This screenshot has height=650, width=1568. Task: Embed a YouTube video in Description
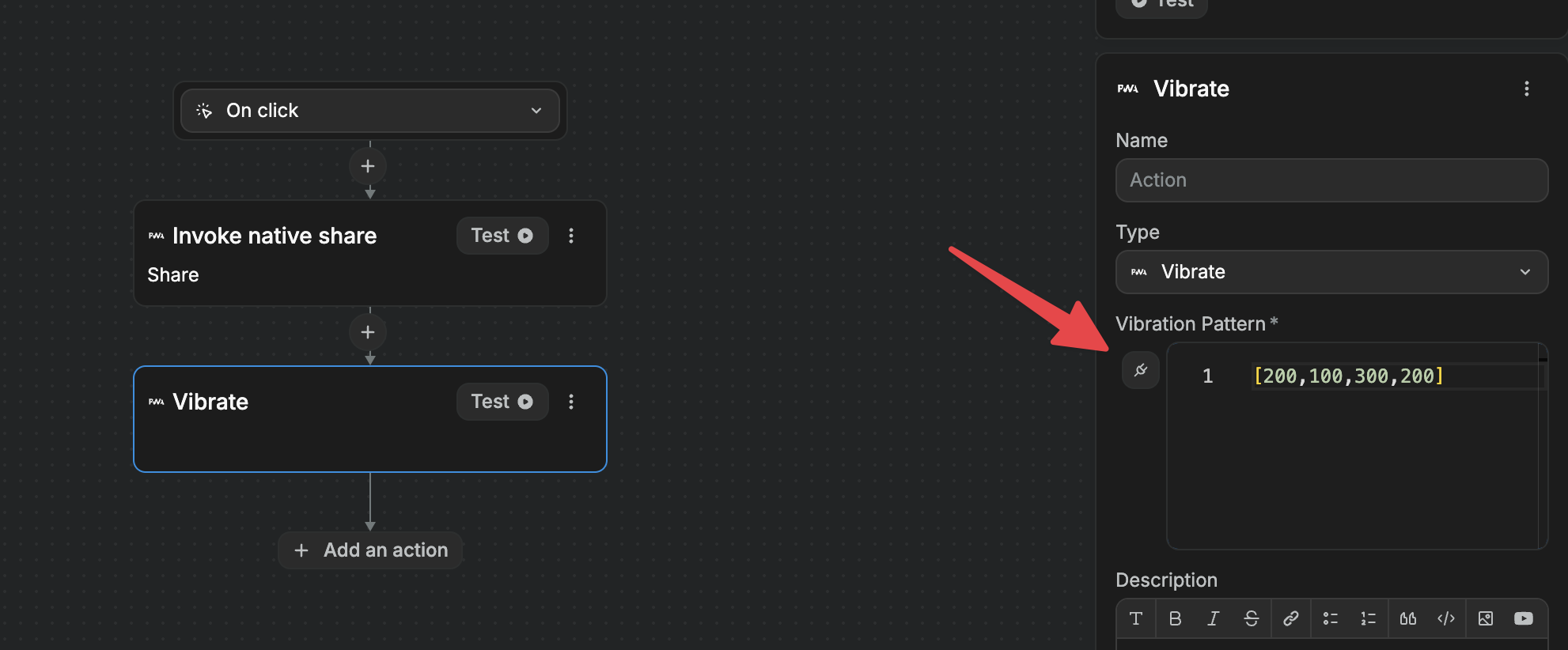(x=1523, y=618)
